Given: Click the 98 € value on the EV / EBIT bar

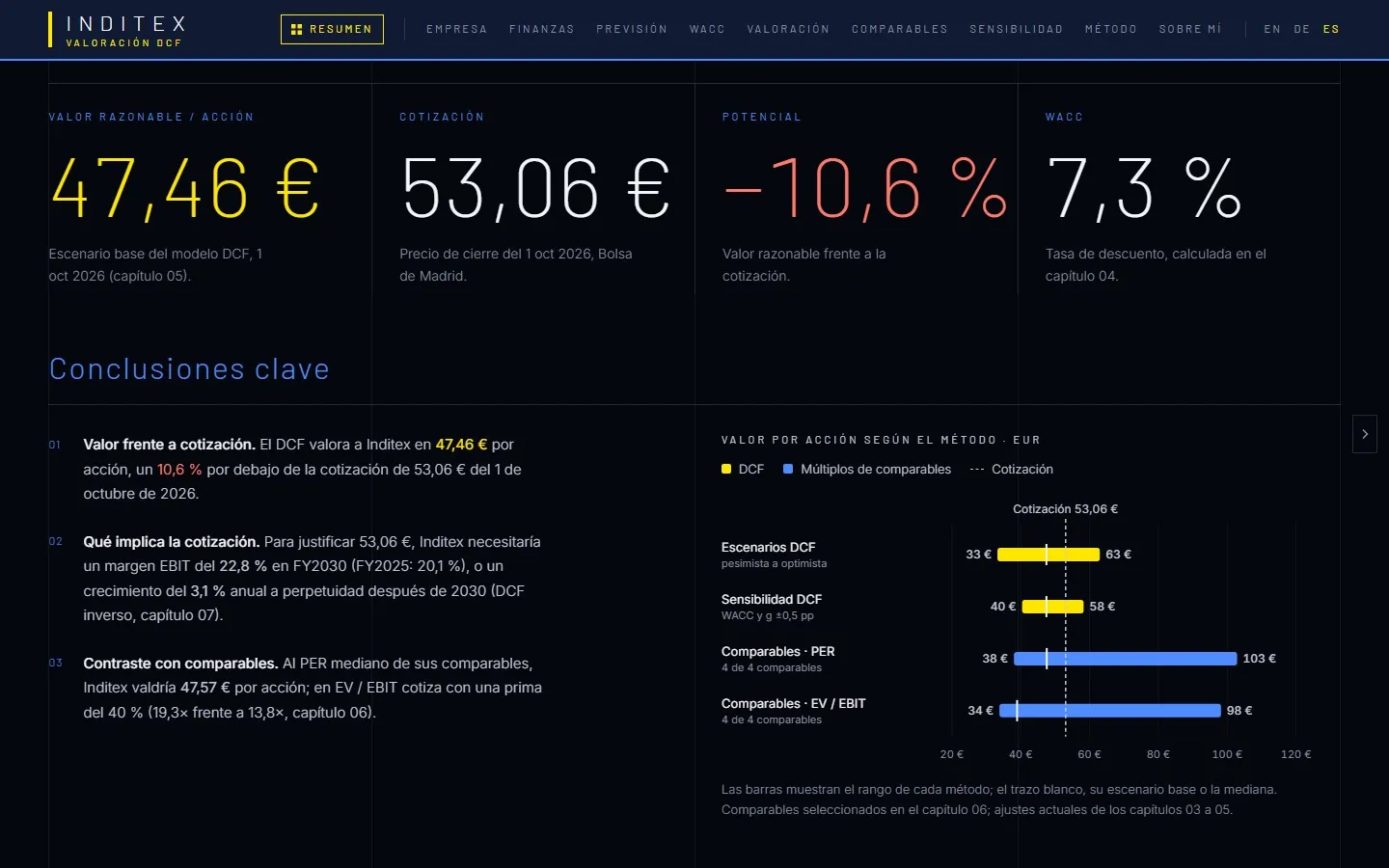Looking at the screenshot, I should [1239, 711].
